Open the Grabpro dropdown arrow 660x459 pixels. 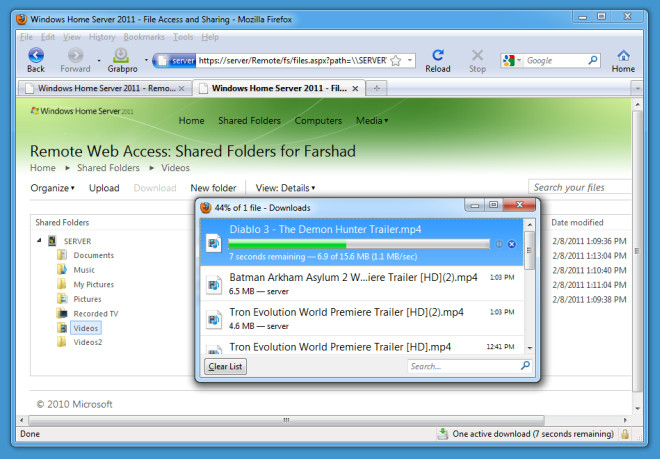tap(146, 60)
